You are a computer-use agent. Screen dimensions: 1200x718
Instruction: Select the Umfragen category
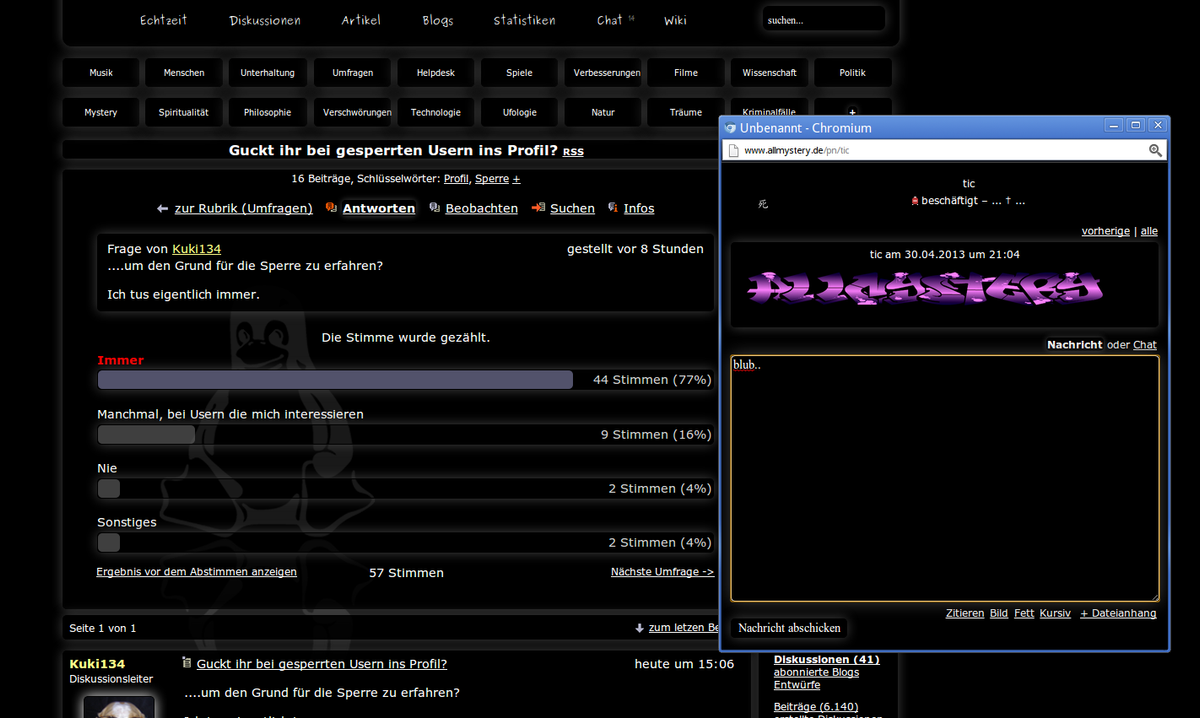click(x=352, y=73)
